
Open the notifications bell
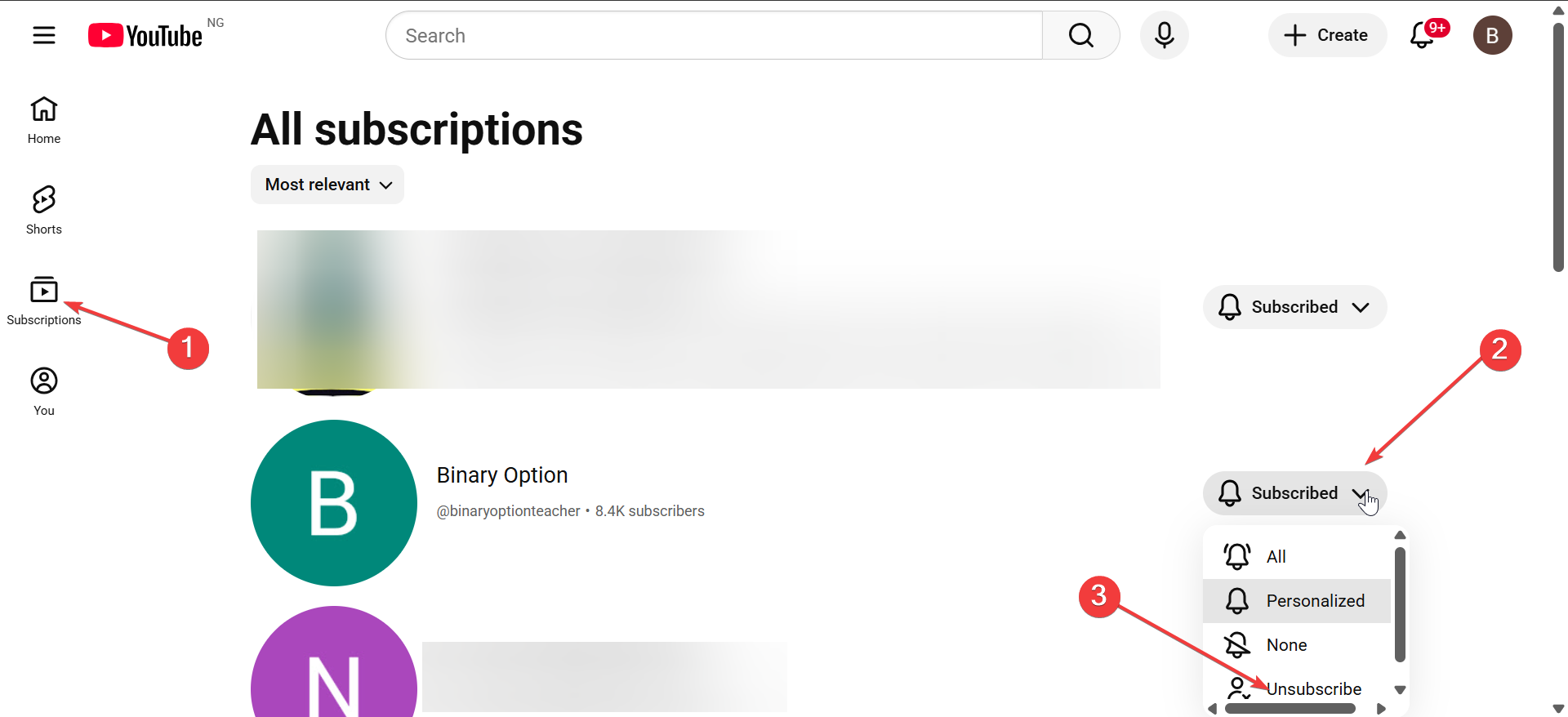[x=1423, y=35]
